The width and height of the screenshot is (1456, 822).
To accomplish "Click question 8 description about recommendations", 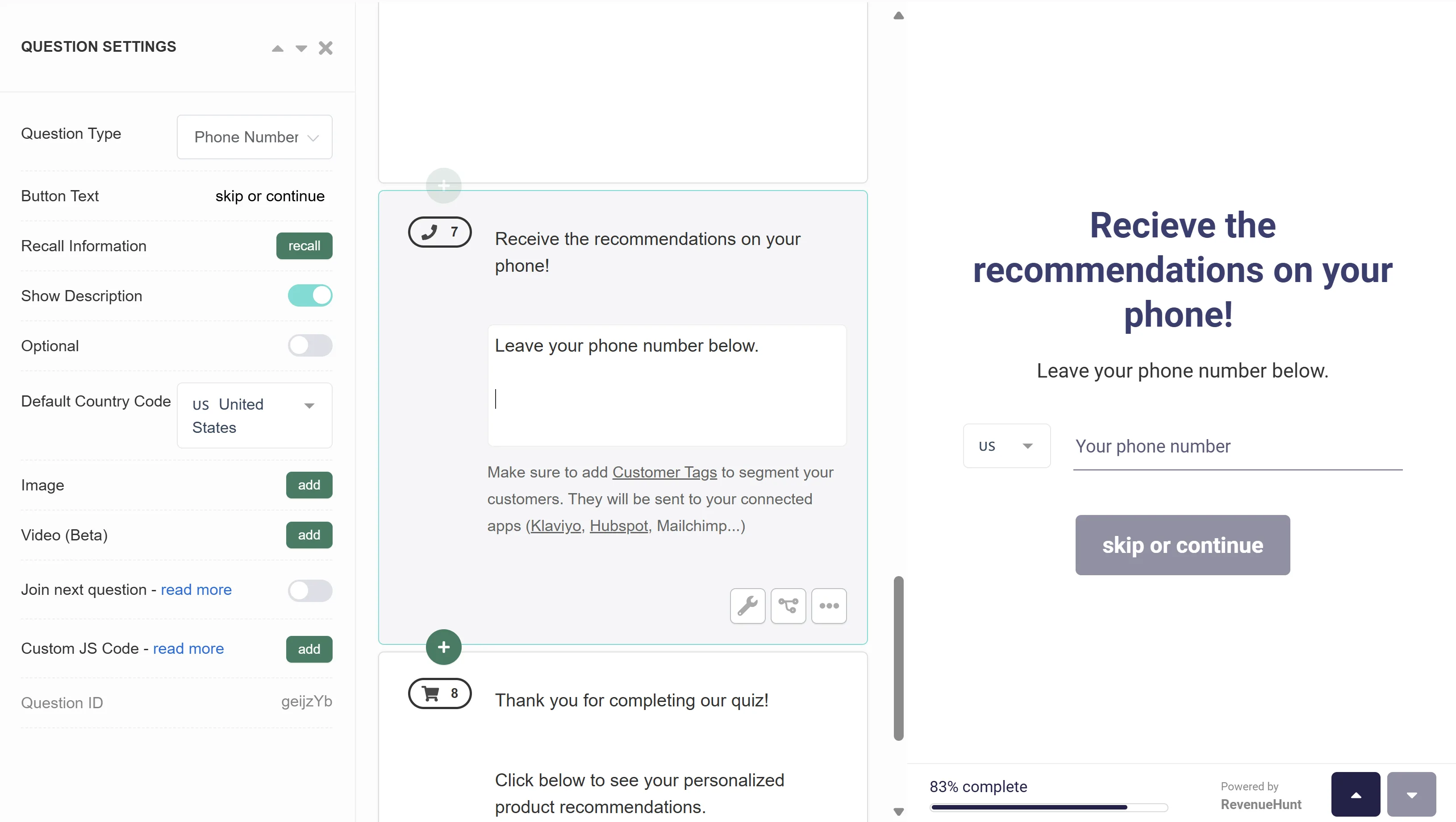I will point(640,794).
